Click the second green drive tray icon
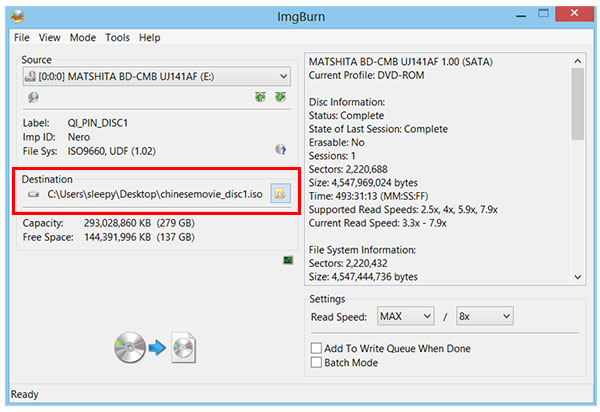Viewport: 600px width, 412px height. [x=281, y=97]
